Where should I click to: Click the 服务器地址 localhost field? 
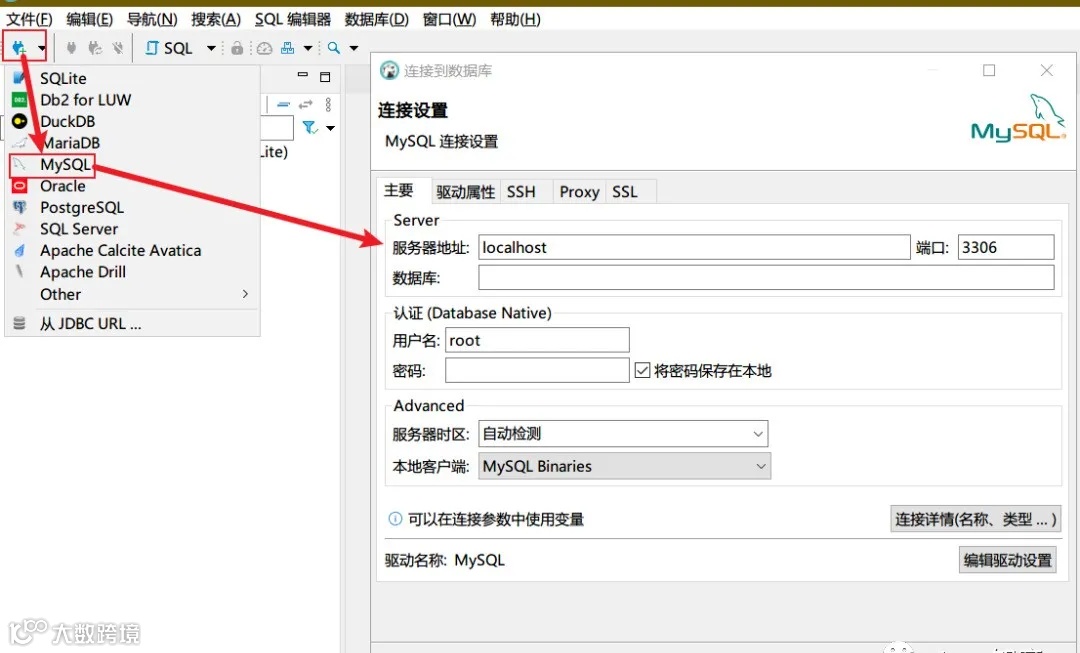click(x=694, y=247)
